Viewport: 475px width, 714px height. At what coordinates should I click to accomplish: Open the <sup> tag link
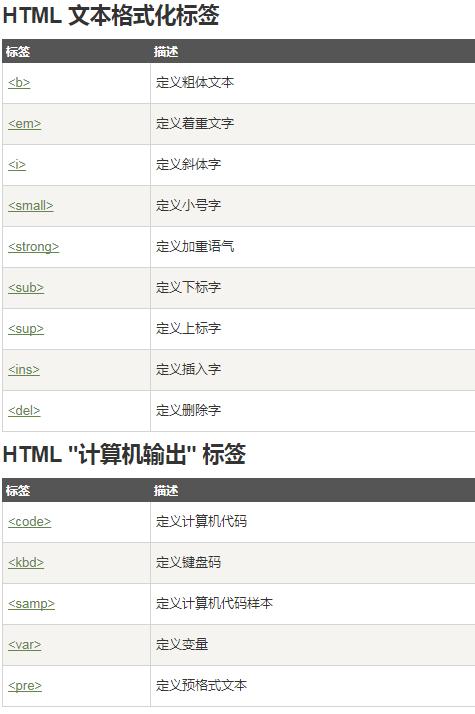click(26, 329)
